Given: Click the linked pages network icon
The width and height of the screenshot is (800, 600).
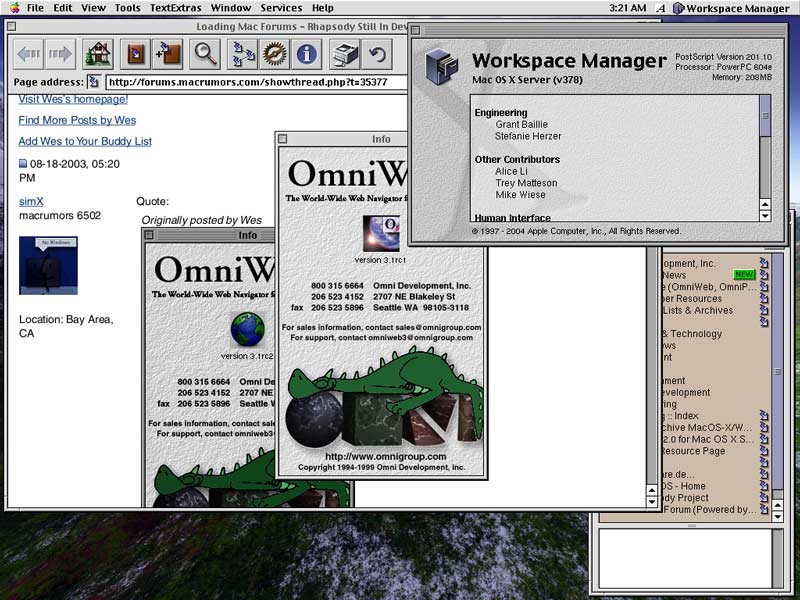Looking at the screenshot, I should point(243,54).
